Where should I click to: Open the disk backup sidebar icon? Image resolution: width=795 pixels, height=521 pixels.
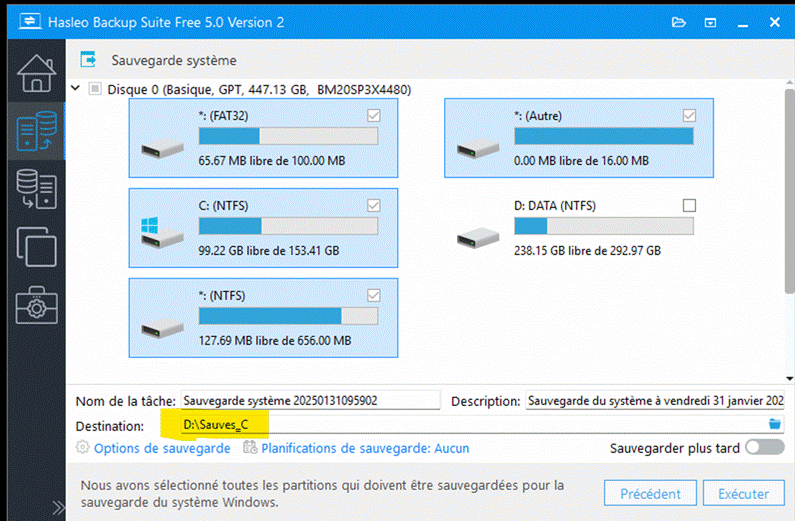pos(36,189)
